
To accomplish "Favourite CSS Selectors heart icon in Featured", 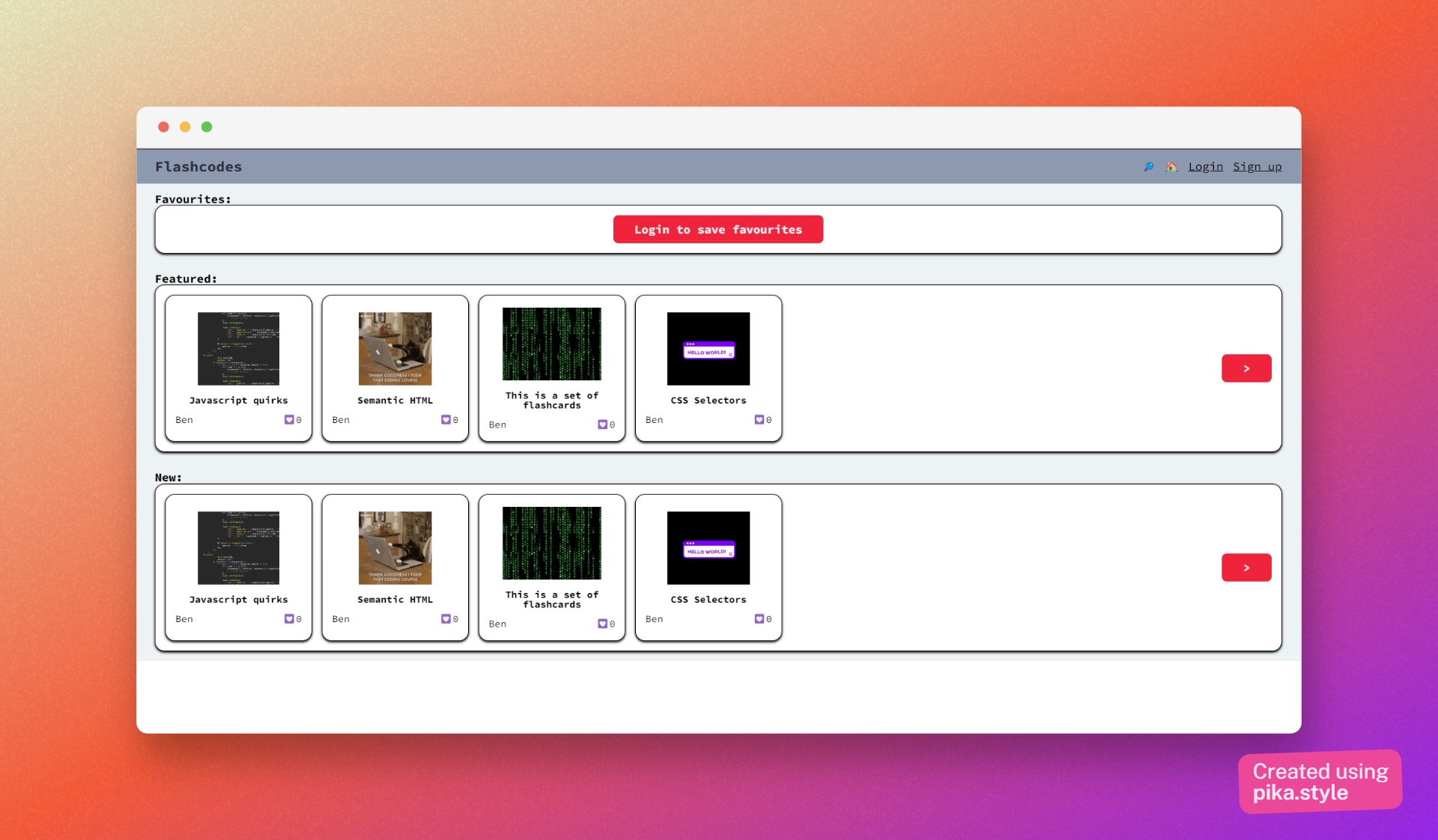I will [759, 420].
